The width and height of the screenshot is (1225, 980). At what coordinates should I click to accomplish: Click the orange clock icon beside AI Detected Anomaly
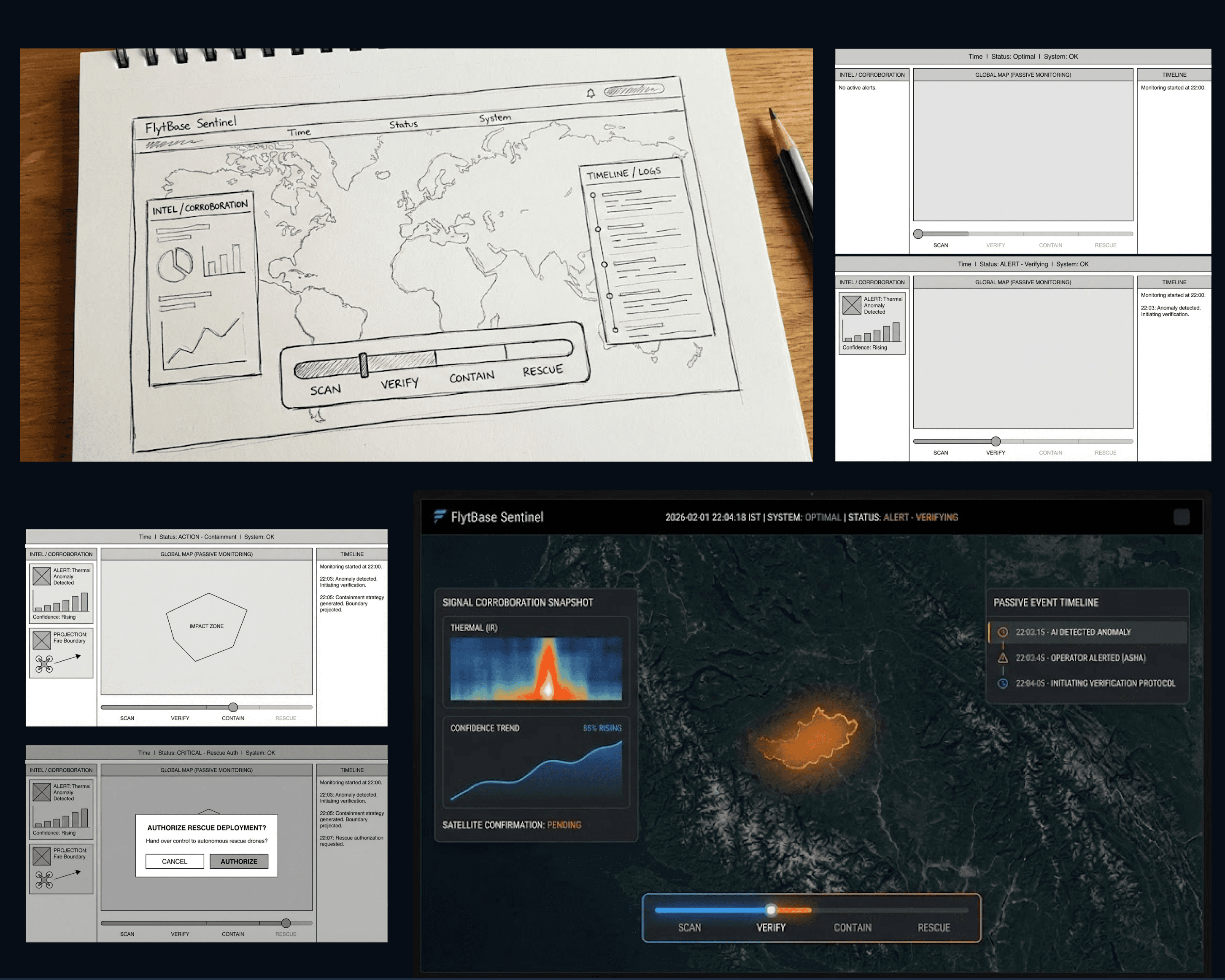tap(1003, 632)
